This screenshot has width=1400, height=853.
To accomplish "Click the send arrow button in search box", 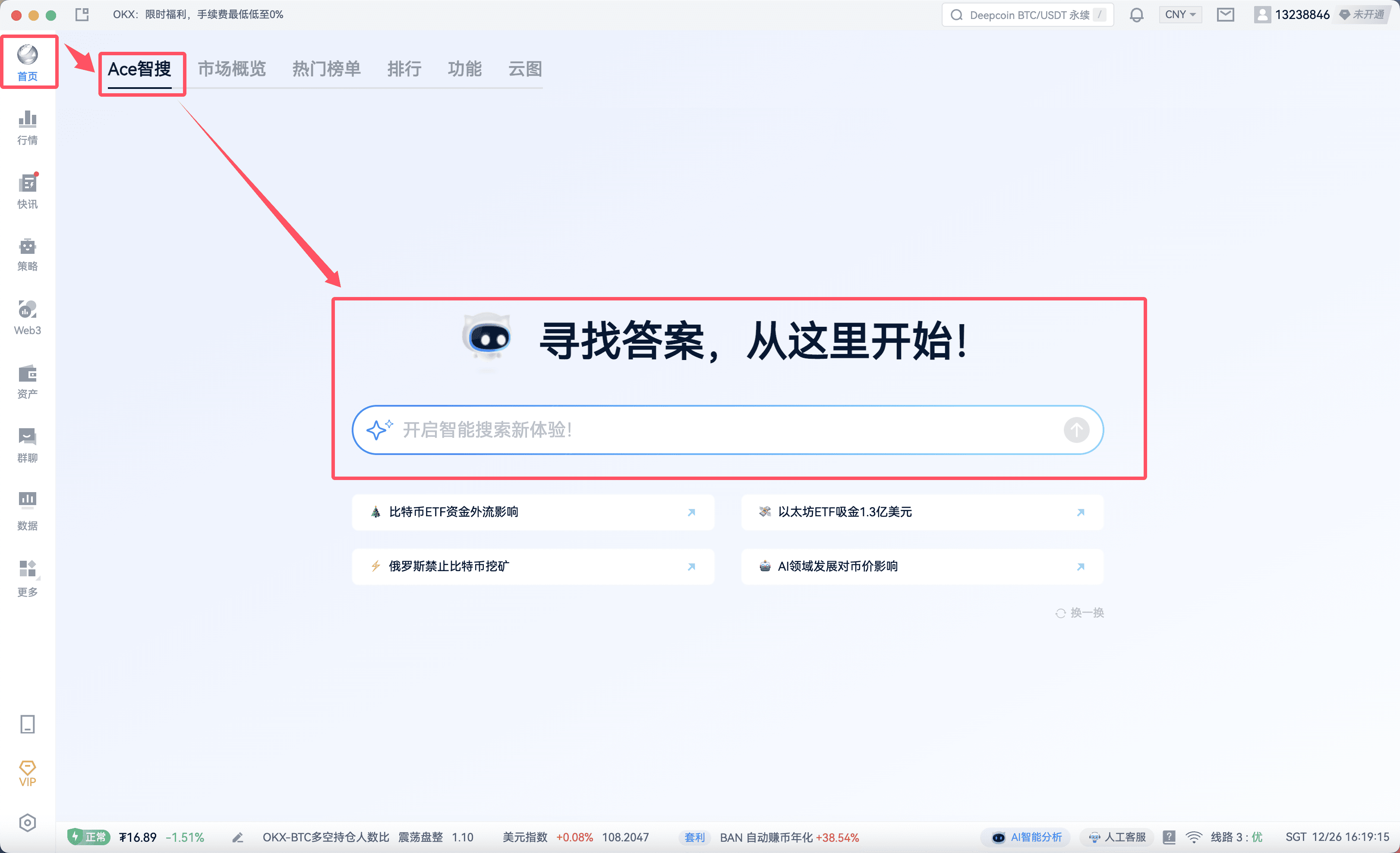I will [1076, 430].
